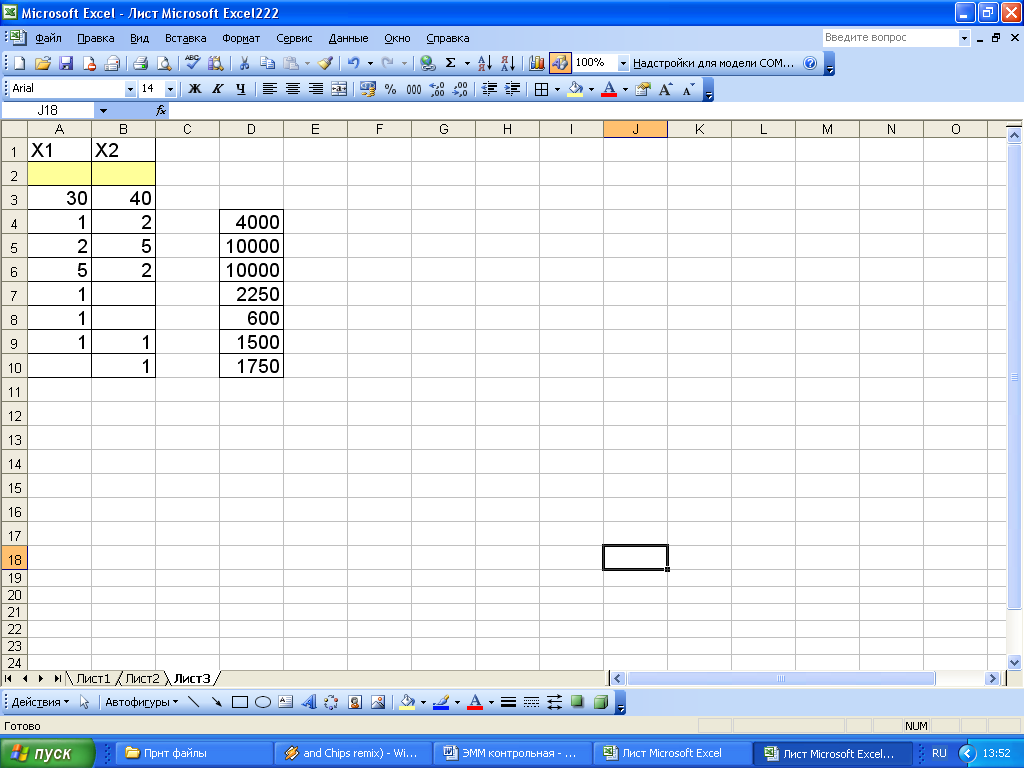This screenshot has height=768, width=1024.
Task: Open the zoom dropdown showing 100%
Action: (x=623, y=63)
